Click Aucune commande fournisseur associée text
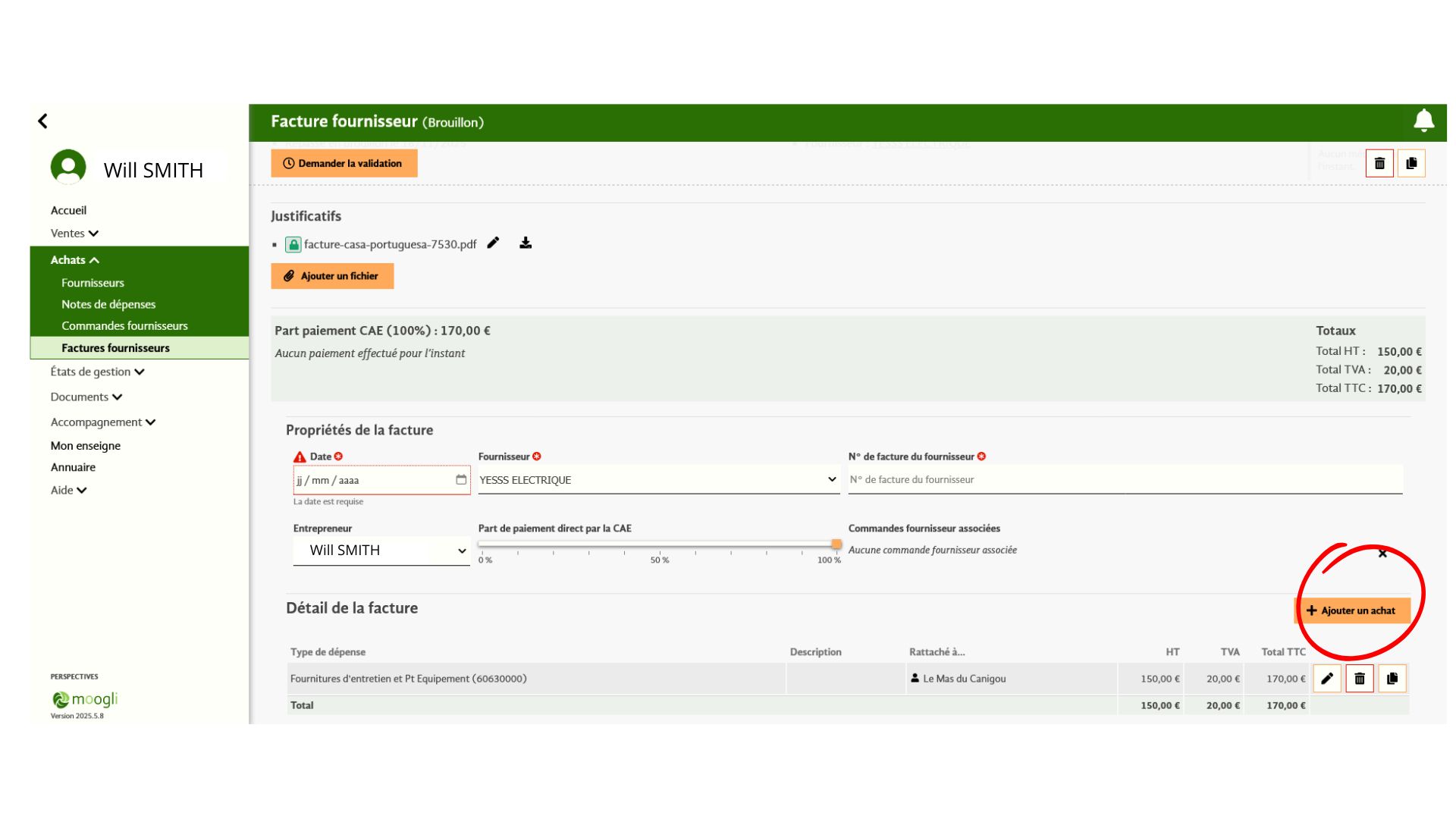This screenshot has width=1456, height=819. tap(932, 550)
